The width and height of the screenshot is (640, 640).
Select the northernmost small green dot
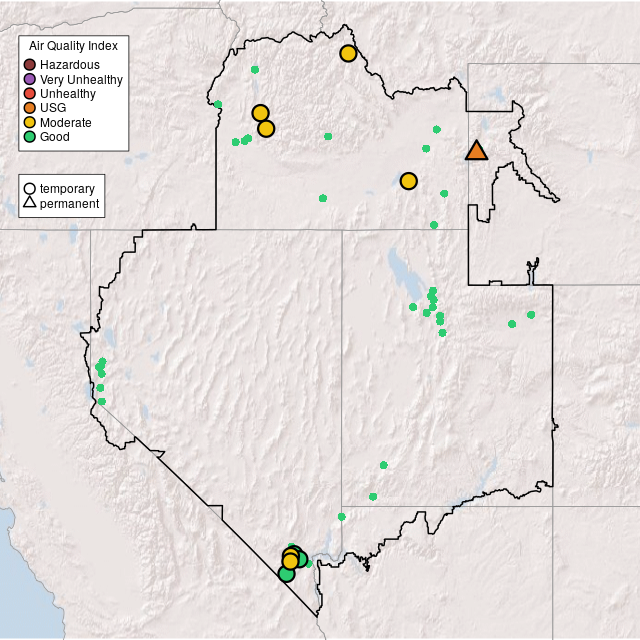255,69
